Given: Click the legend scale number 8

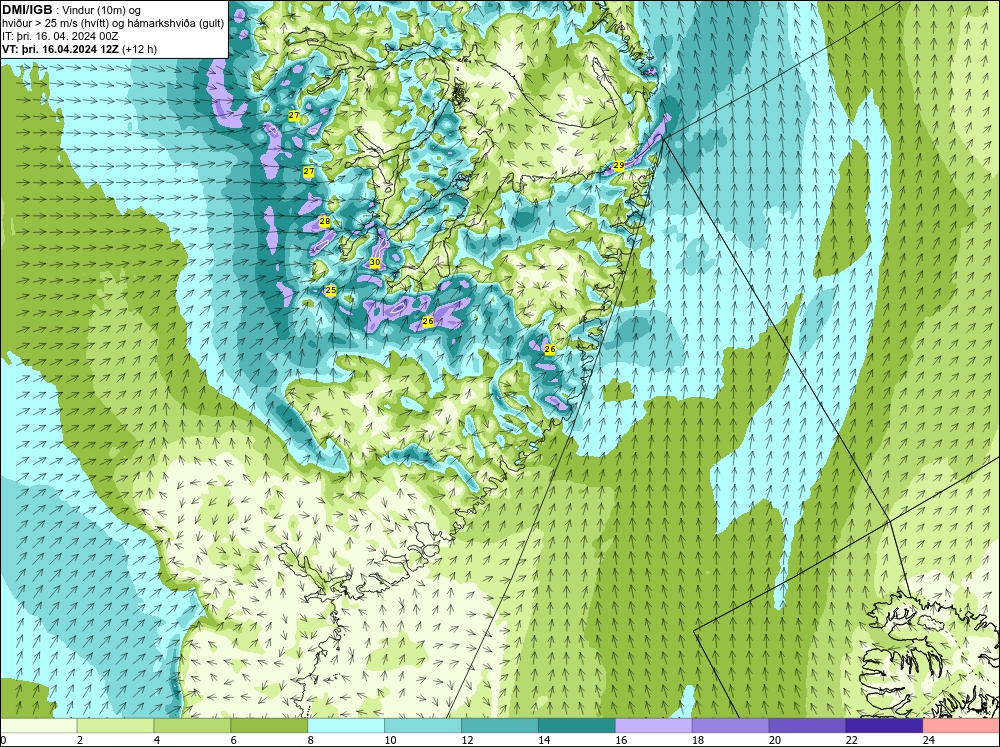Looking at the screenshot, I should 311,740.
